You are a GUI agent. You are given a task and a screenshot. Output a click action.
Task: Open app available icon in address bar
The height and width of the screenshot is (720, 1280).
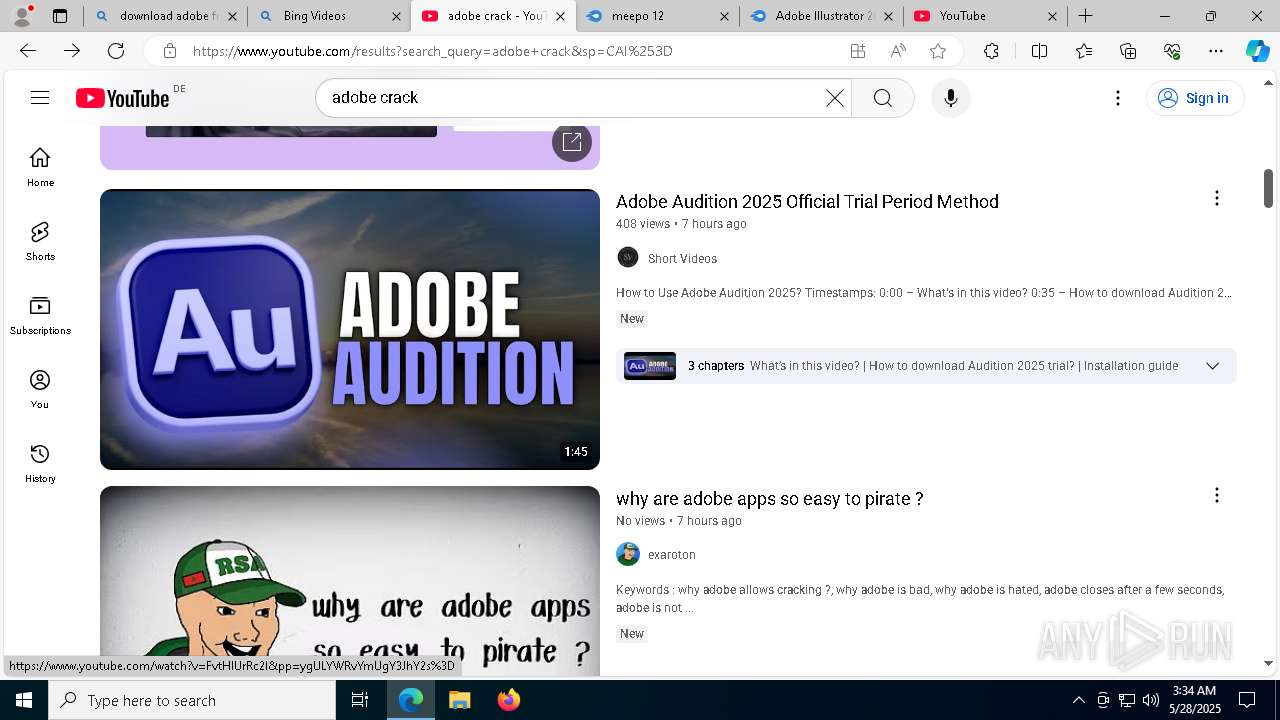click(858, 51)
